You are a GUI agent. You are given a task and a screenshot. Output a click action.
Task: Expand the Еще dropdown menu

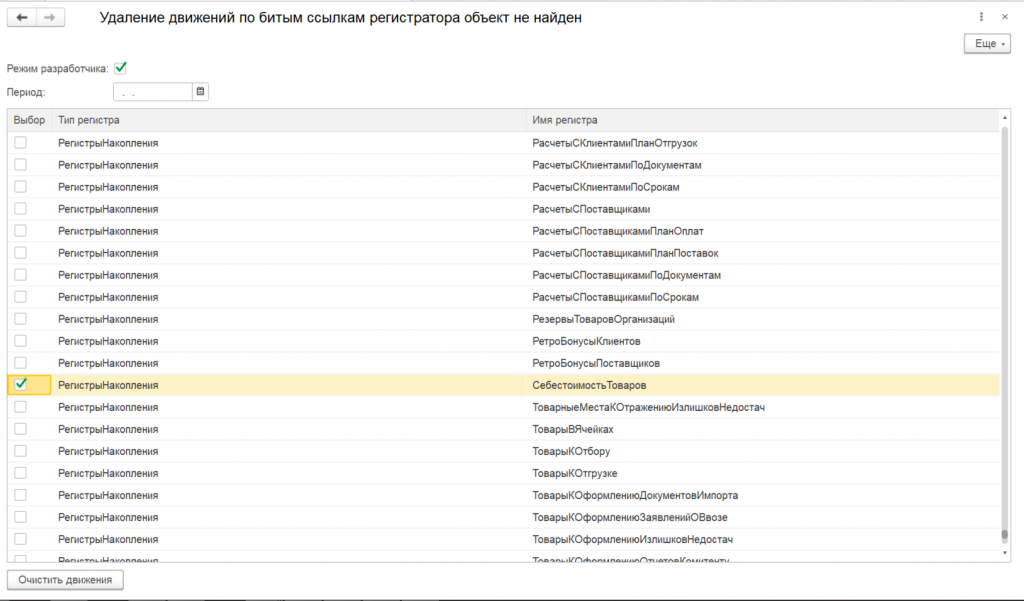pyautogui.click(x=987, y=44)
